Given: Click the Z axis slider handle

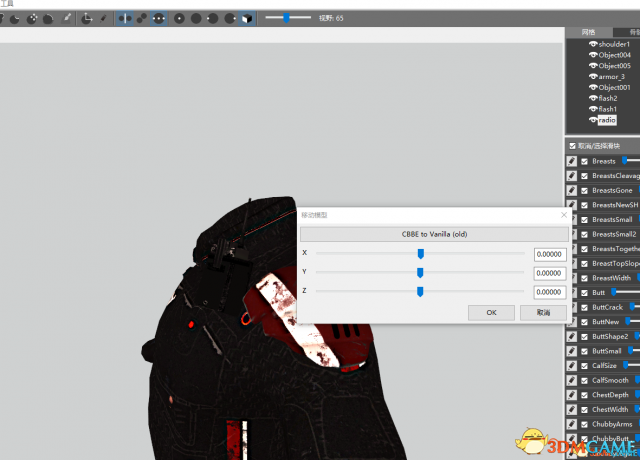Looking at the screenshot, I should coord(420,291).
